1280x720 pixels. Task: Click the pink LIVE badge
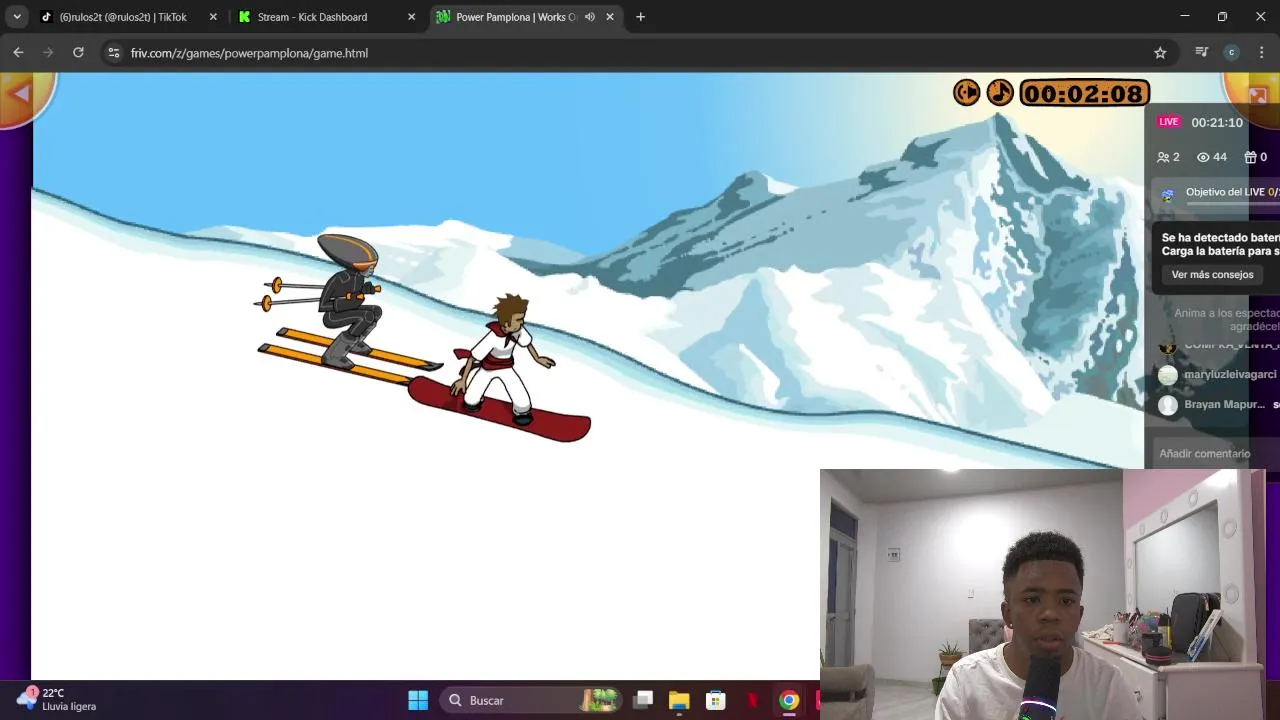pos(1169,122)
